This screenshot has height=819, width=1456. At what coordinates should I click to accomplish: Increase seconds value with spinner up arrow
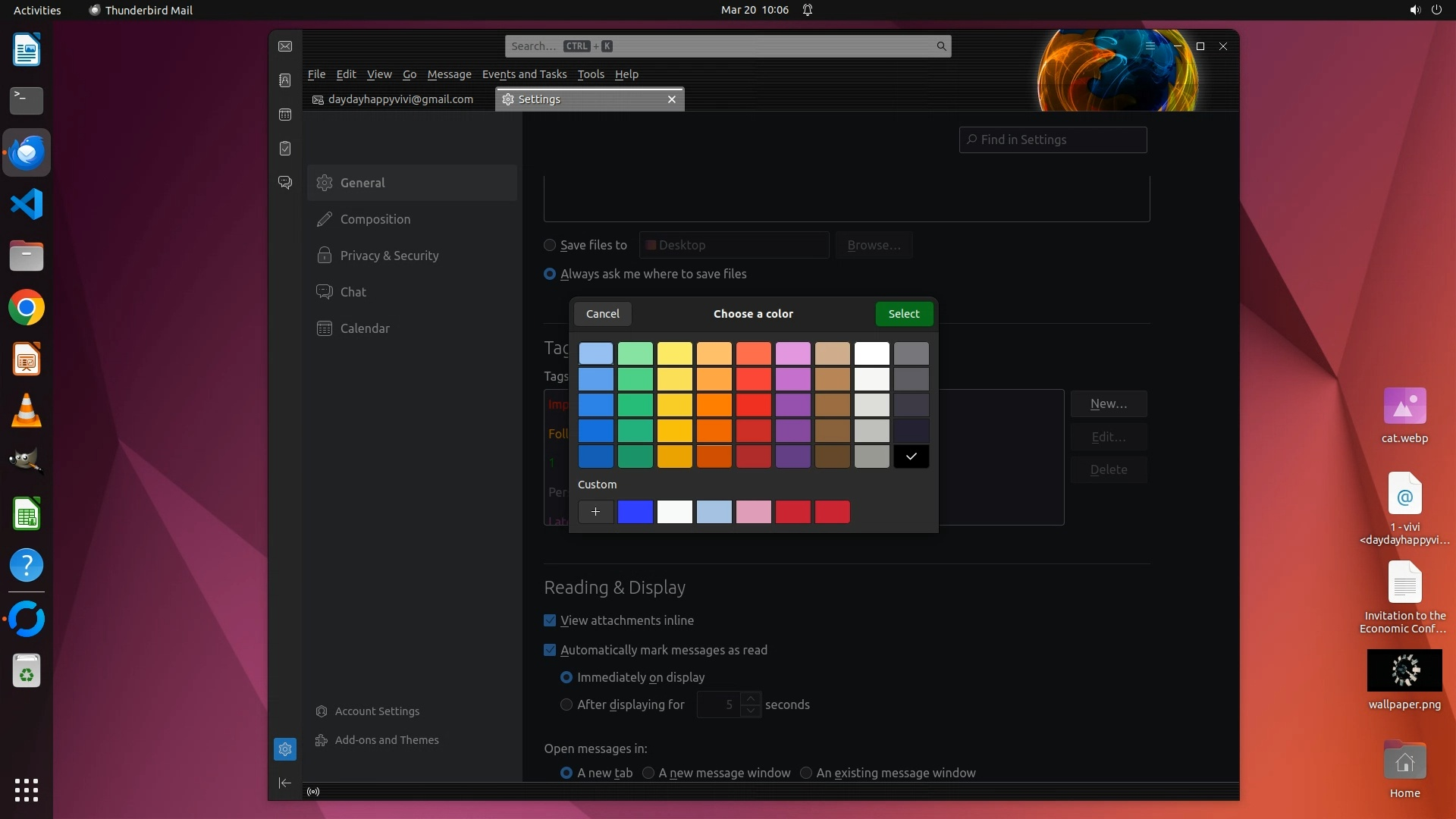pyautogui.click(x=751, y=698)
